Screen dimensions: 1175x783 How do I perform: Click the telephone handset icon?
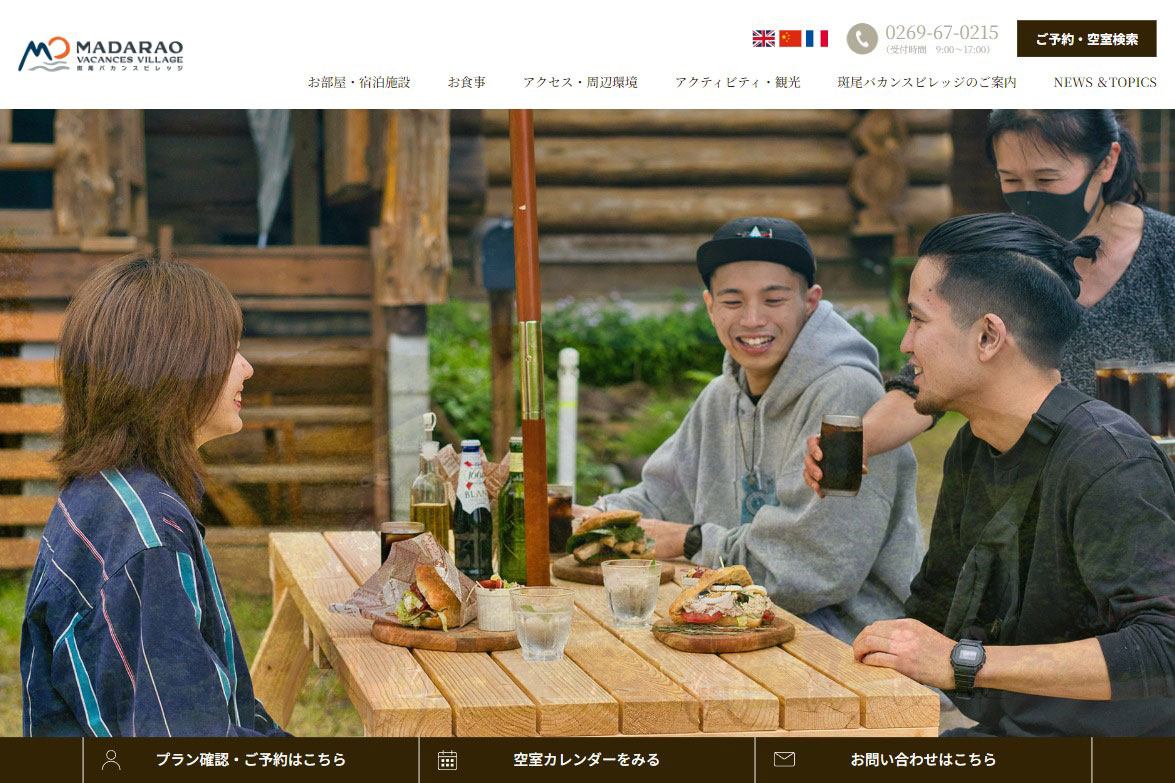(x=862, y=38)
